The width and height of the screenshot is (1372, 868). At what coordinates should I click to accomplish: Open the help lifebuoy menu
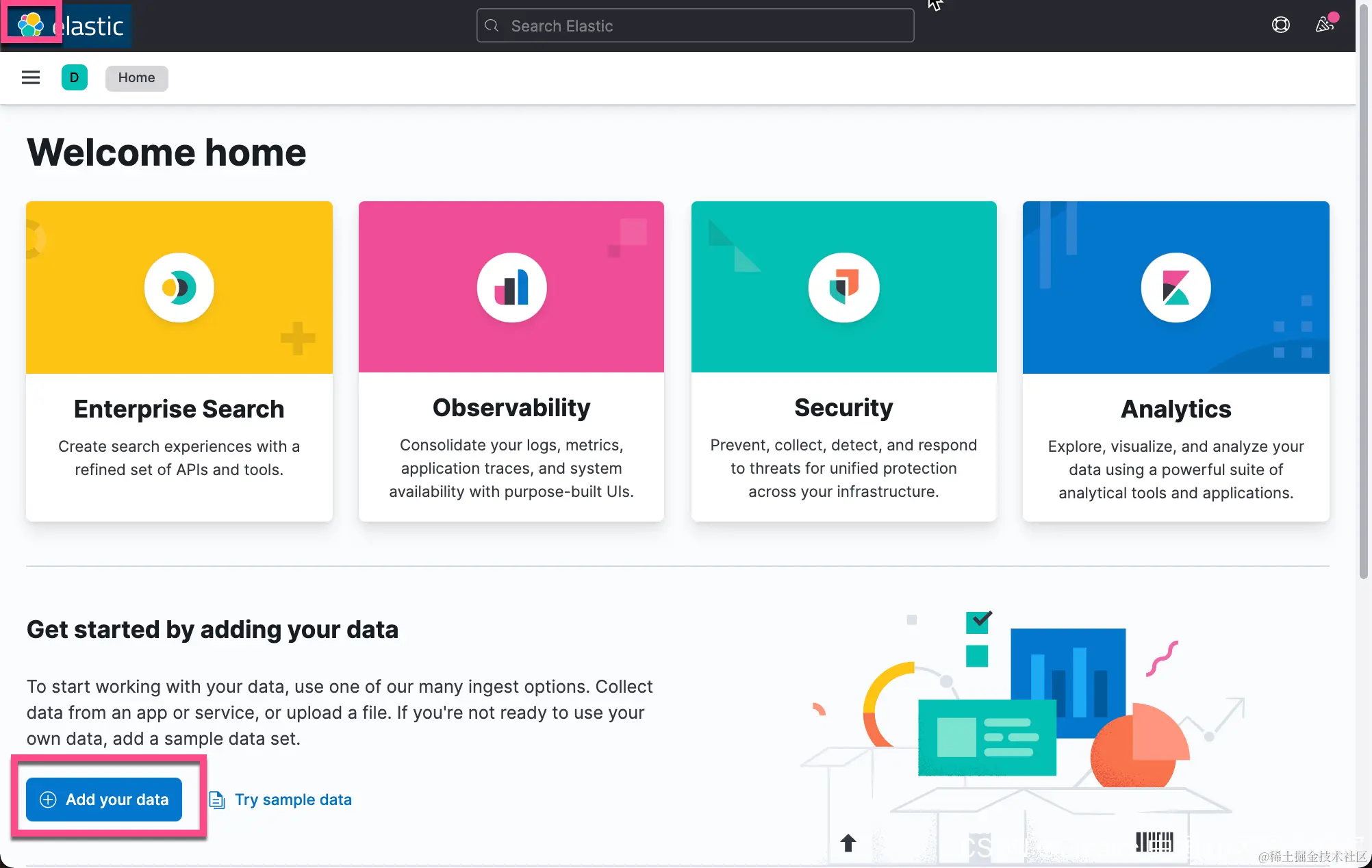point(1280,25)
